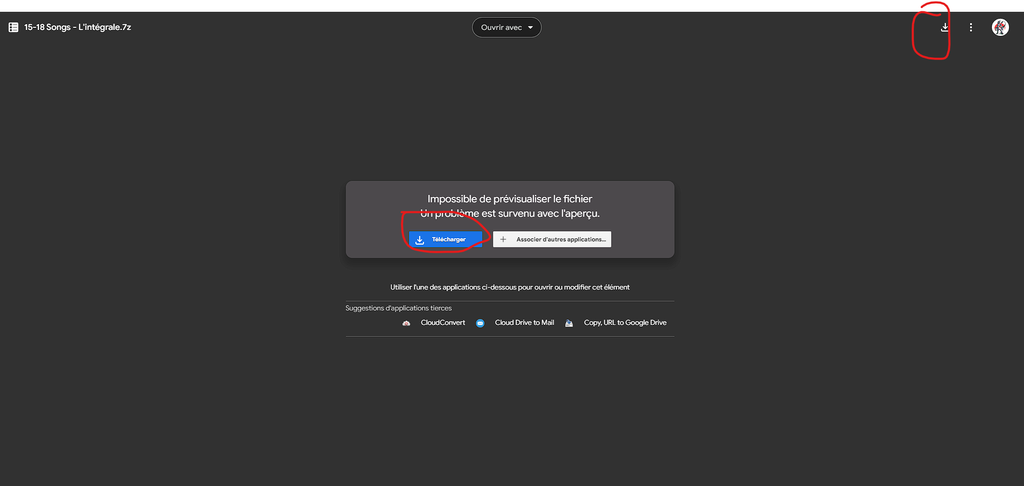1024x486 pixels.
Task: Click filename "15-18 Songs - L'intégrale.7z"
Action: [78, 27]
